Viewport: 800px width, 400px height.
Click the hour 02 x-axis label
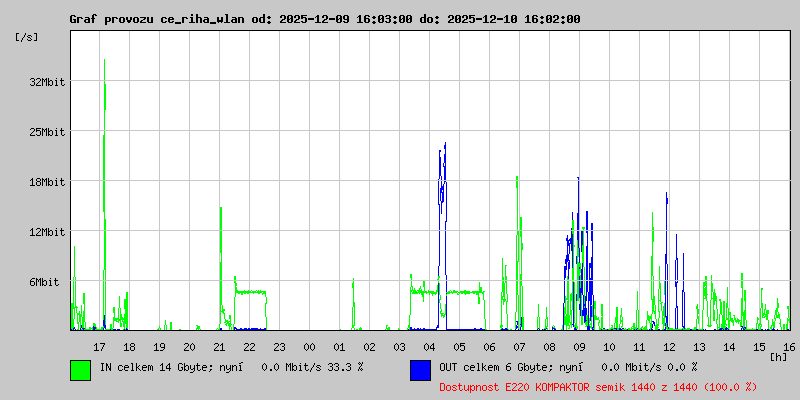pos(369,347)
